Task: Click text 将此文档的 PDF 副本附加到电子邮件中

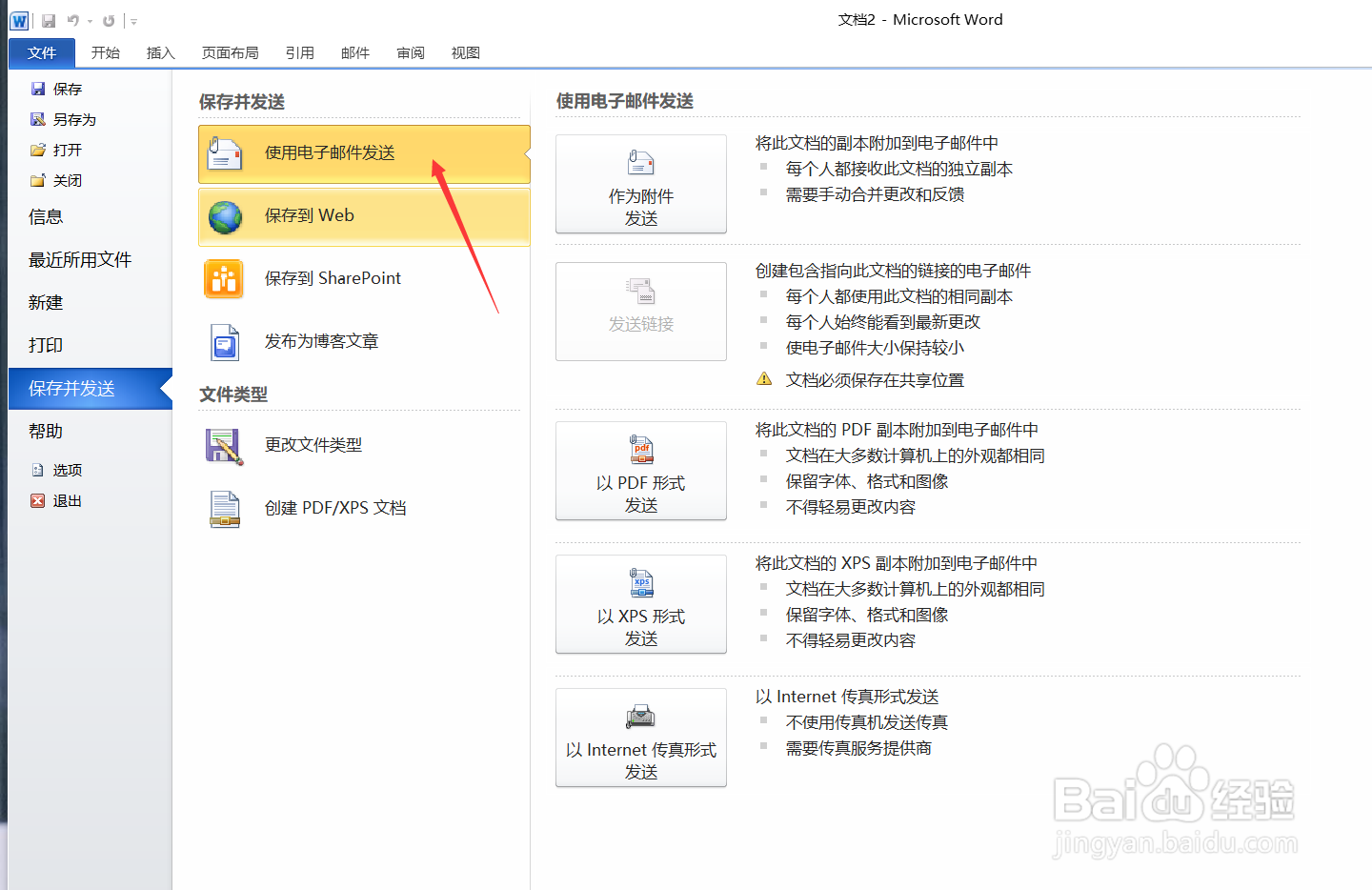Action: 898,430
